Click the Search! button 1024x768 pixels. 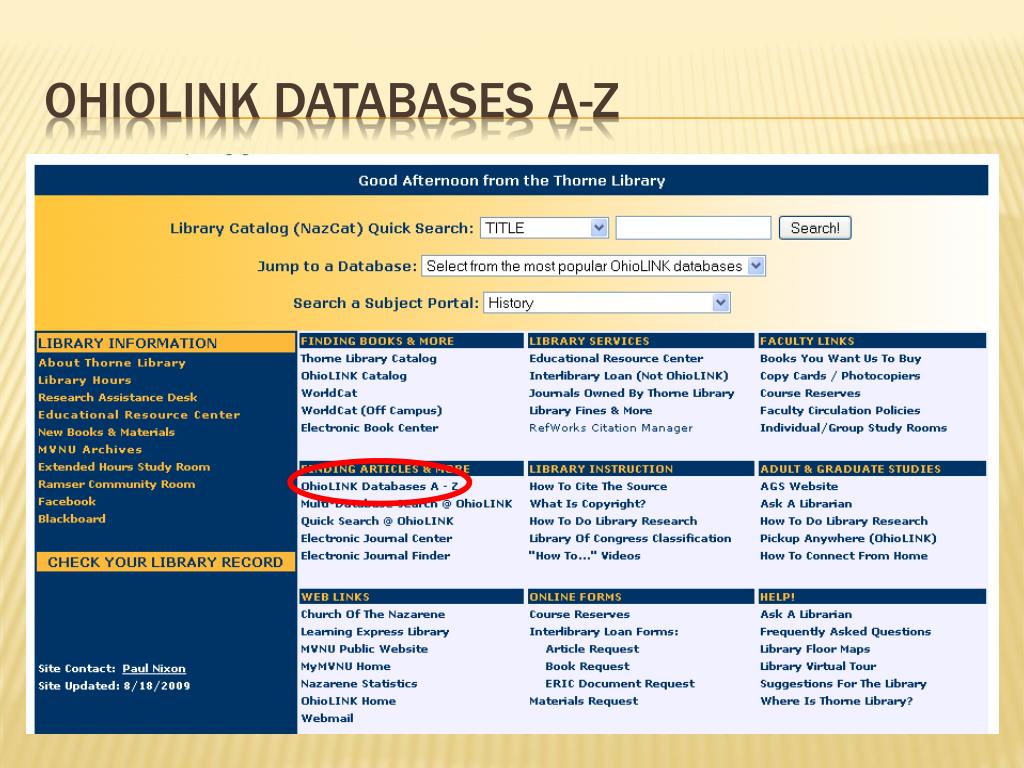click(x=815, y=228)
